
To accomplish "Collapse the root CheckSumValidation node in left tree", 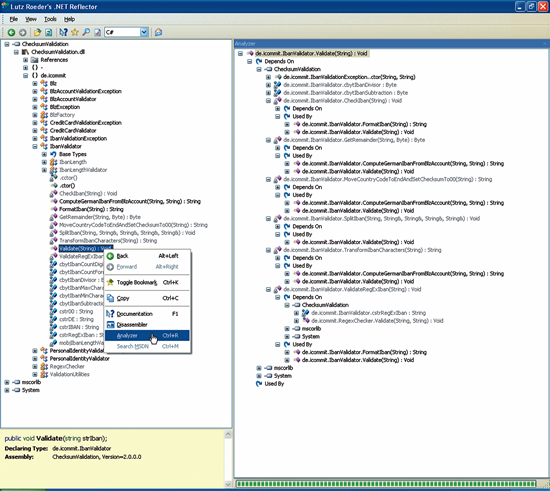I will pyautogui.click(x=7, y=44).
